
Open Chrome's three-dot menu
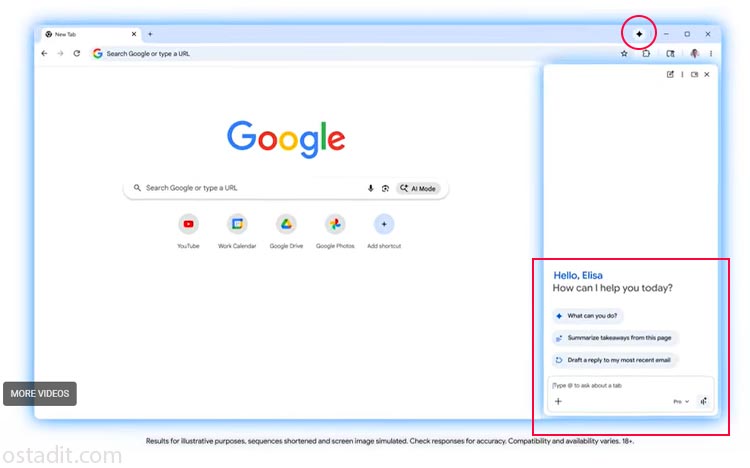[711, 54]
